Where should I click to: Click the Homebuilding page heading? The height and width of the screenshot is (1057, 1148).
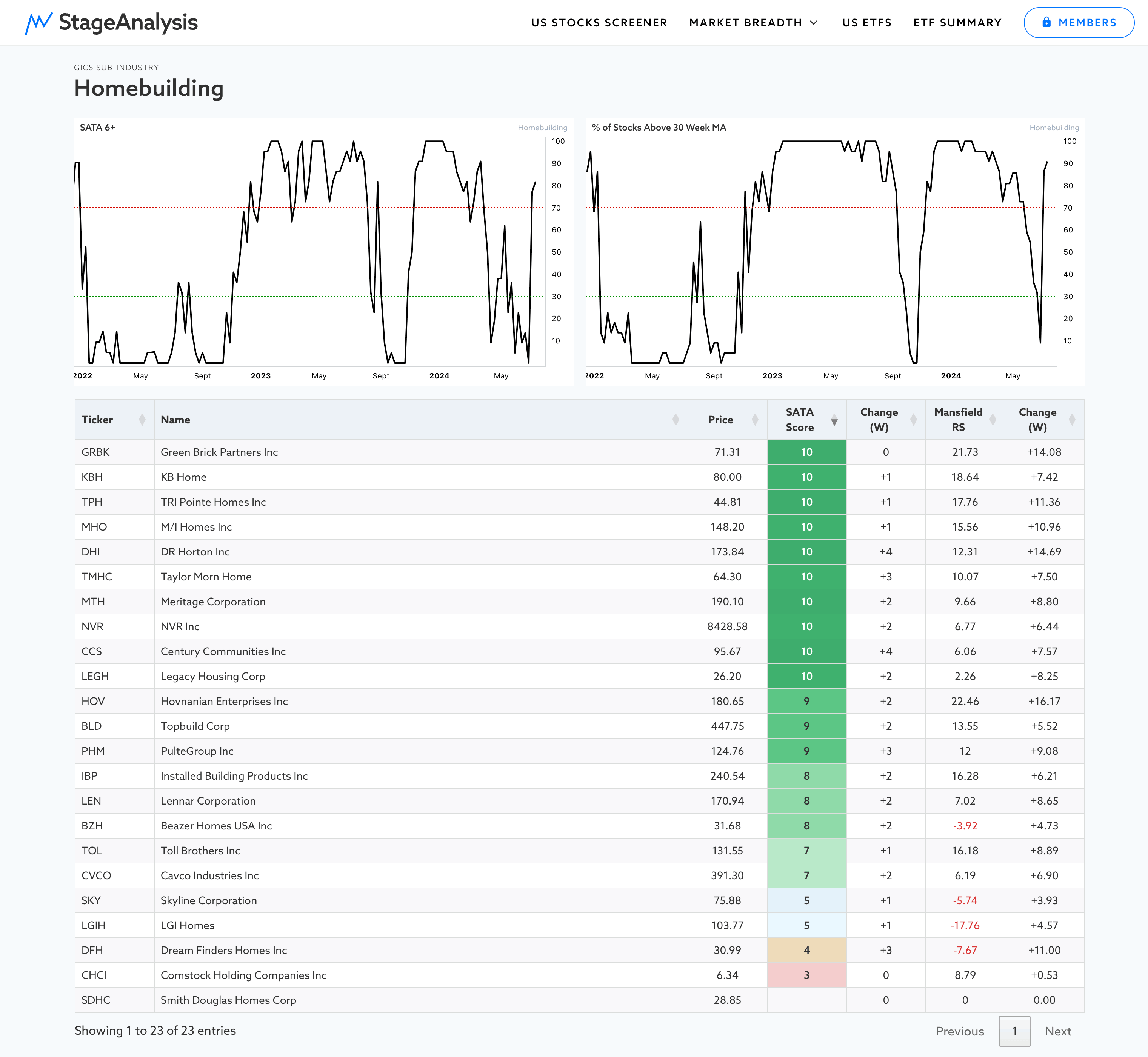click(x=149, y=89)
